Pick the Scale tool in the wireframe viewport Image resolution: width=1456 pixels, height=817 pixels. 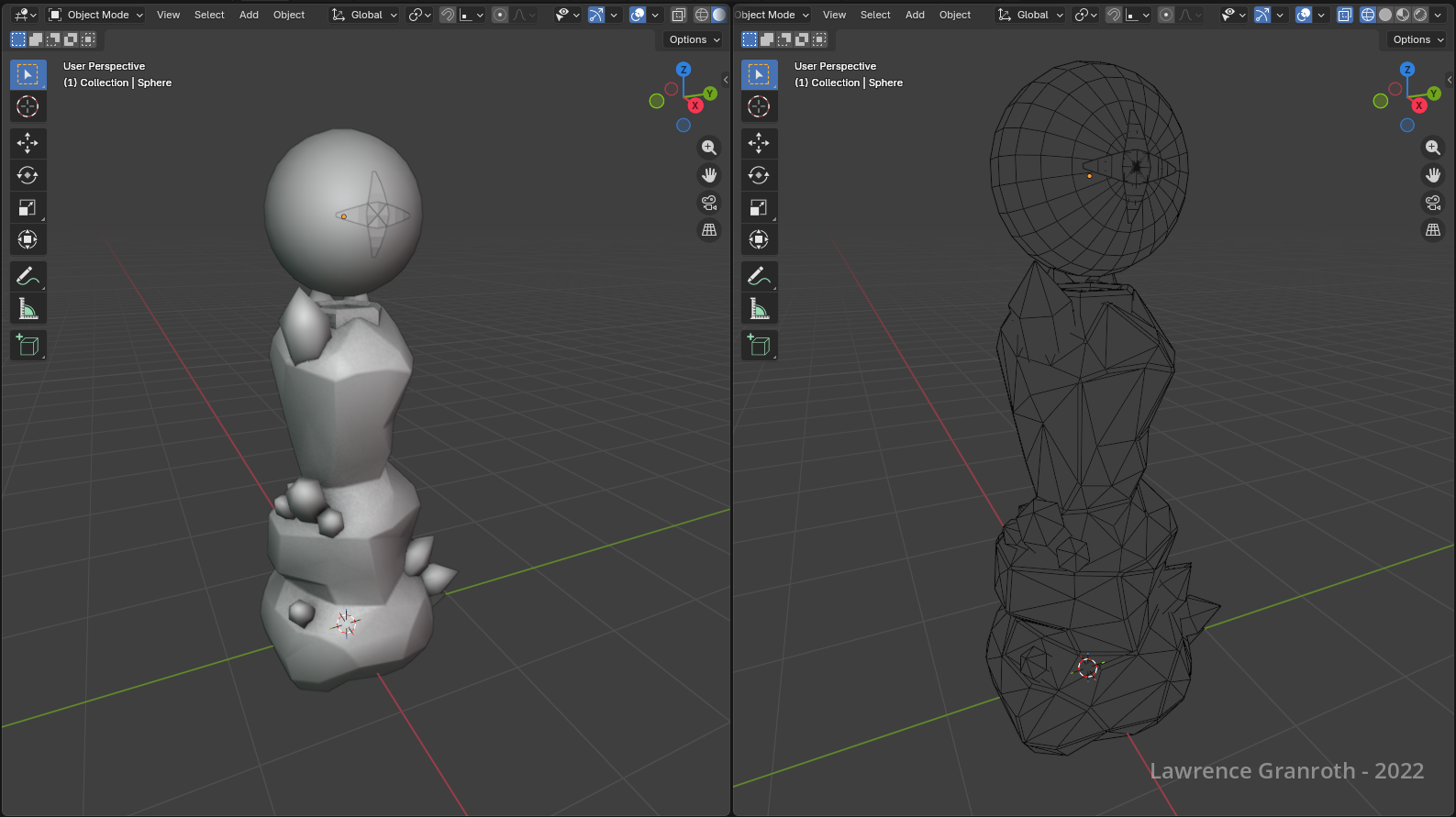pyautogui.click(x=759, y=207)
